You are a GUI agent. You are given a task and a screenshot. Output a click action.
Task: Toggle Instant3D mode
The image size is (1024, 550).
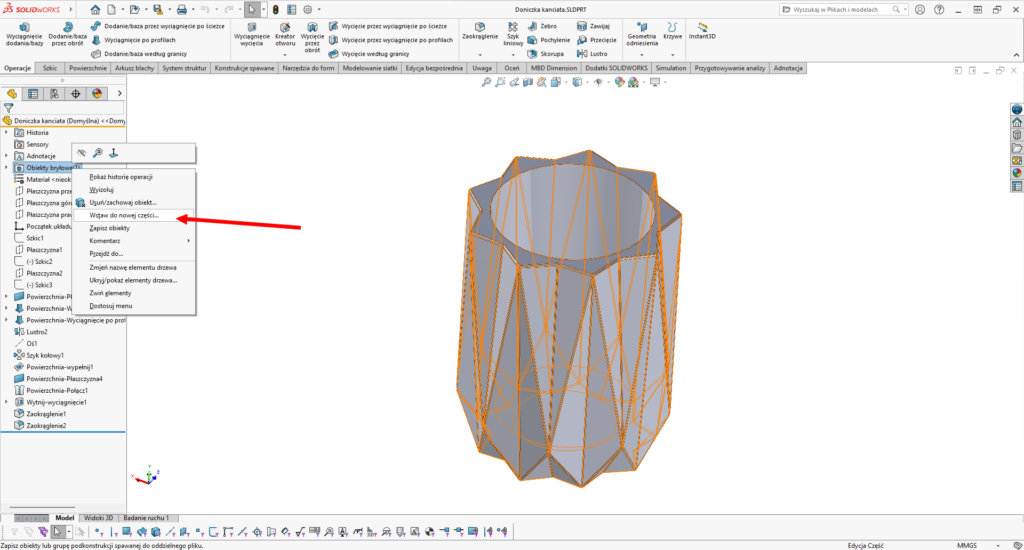pyautogui.click(x=705, y=31)
